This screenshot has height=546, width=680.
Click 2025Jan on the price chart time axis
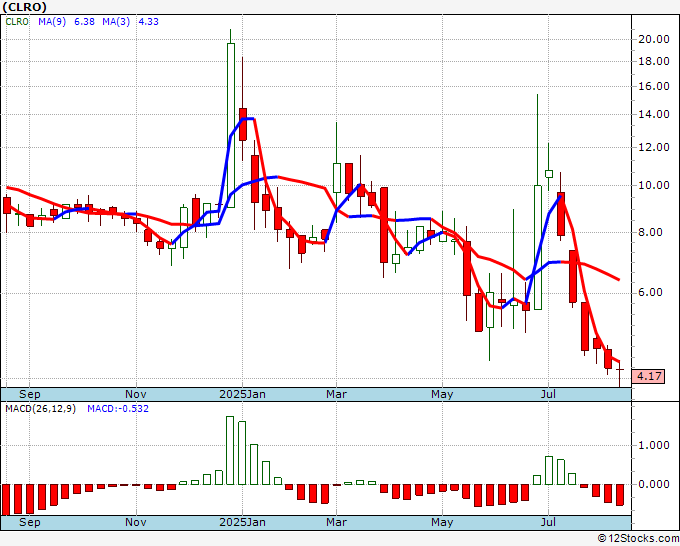click(242, 394)
